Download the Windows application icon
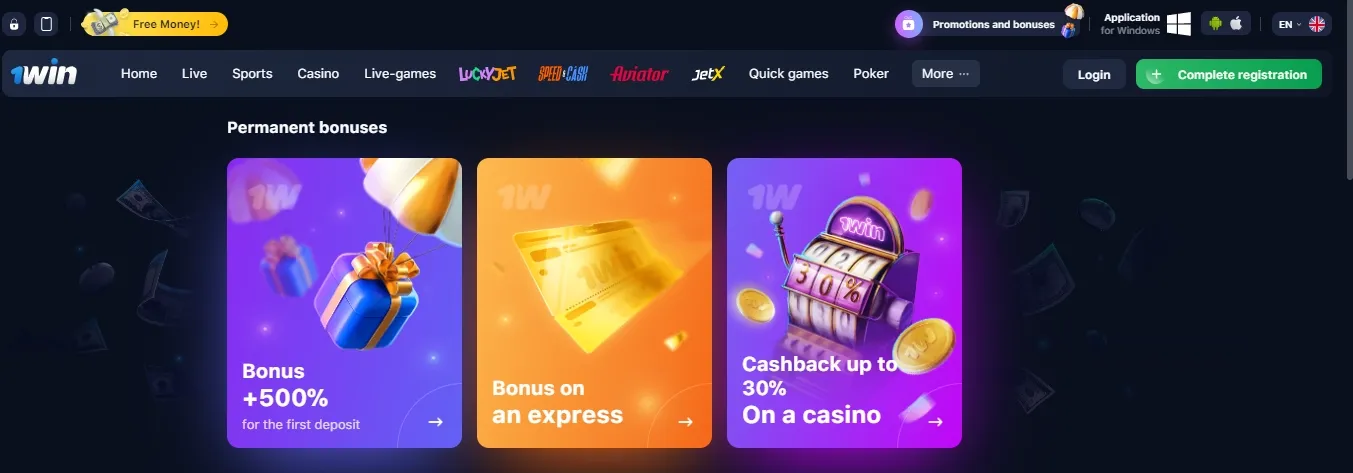The height and width of the screenshot is (473, 1353). point(1179,23)
